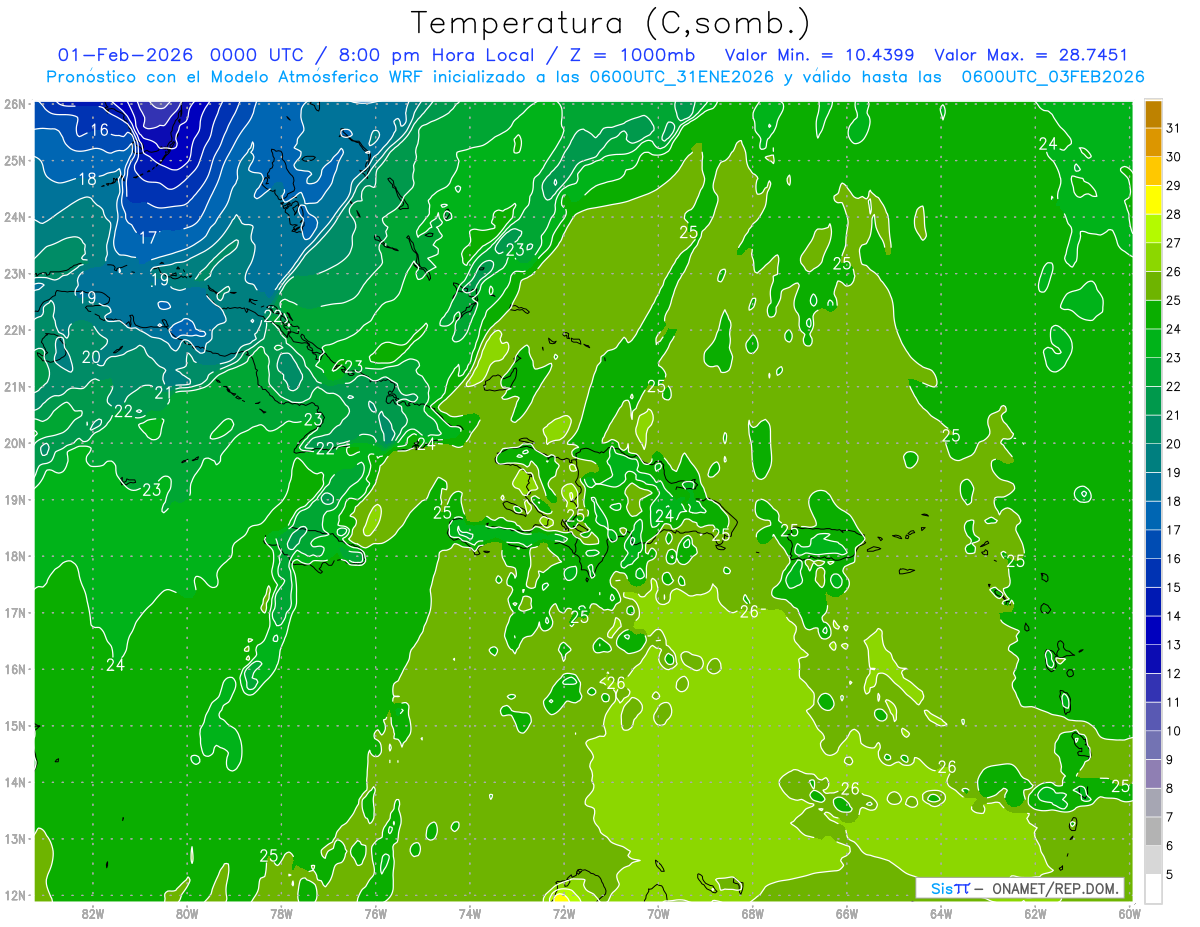The height and width of the screenshot is (927, 1200).
Task: Click the legend label '10'
Action: 1174,731
